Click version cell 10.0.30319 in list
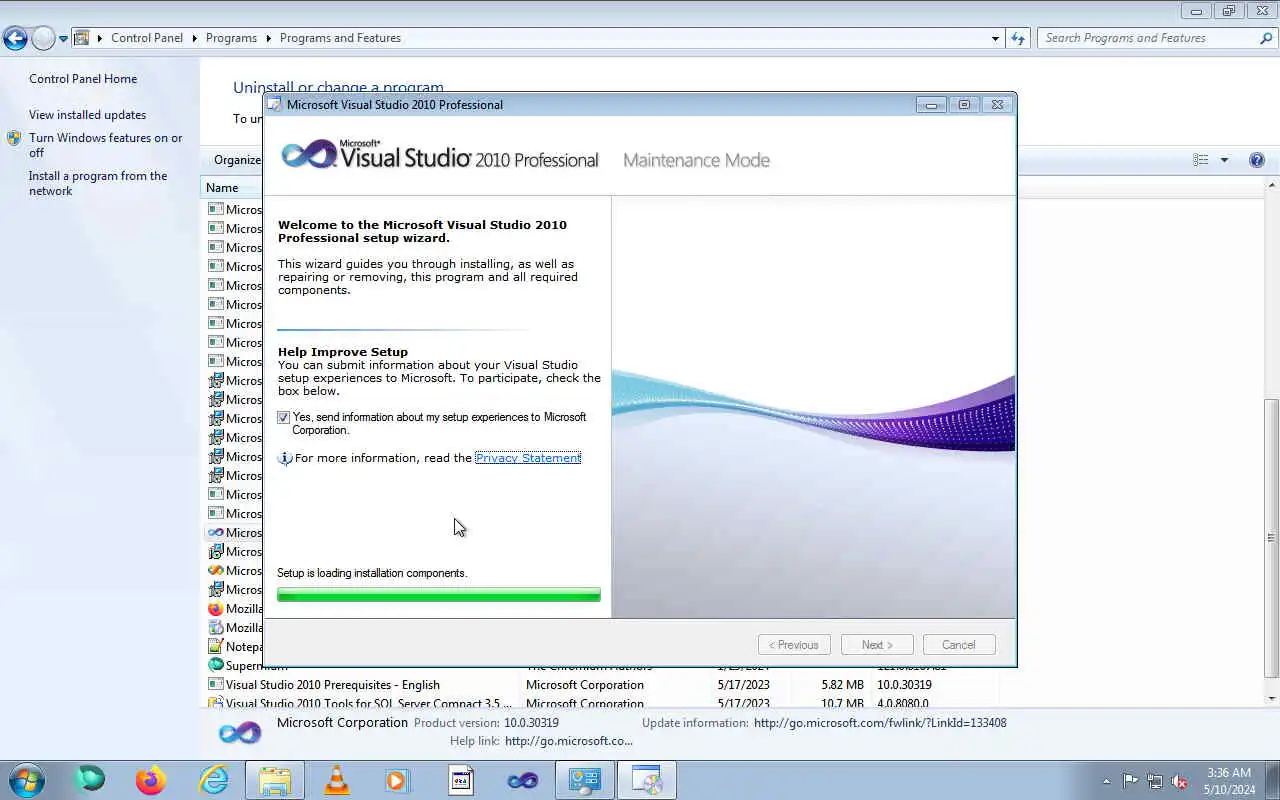Image resolution: width=1280 pixels, height=800 pixels. [x=904, y=685]
